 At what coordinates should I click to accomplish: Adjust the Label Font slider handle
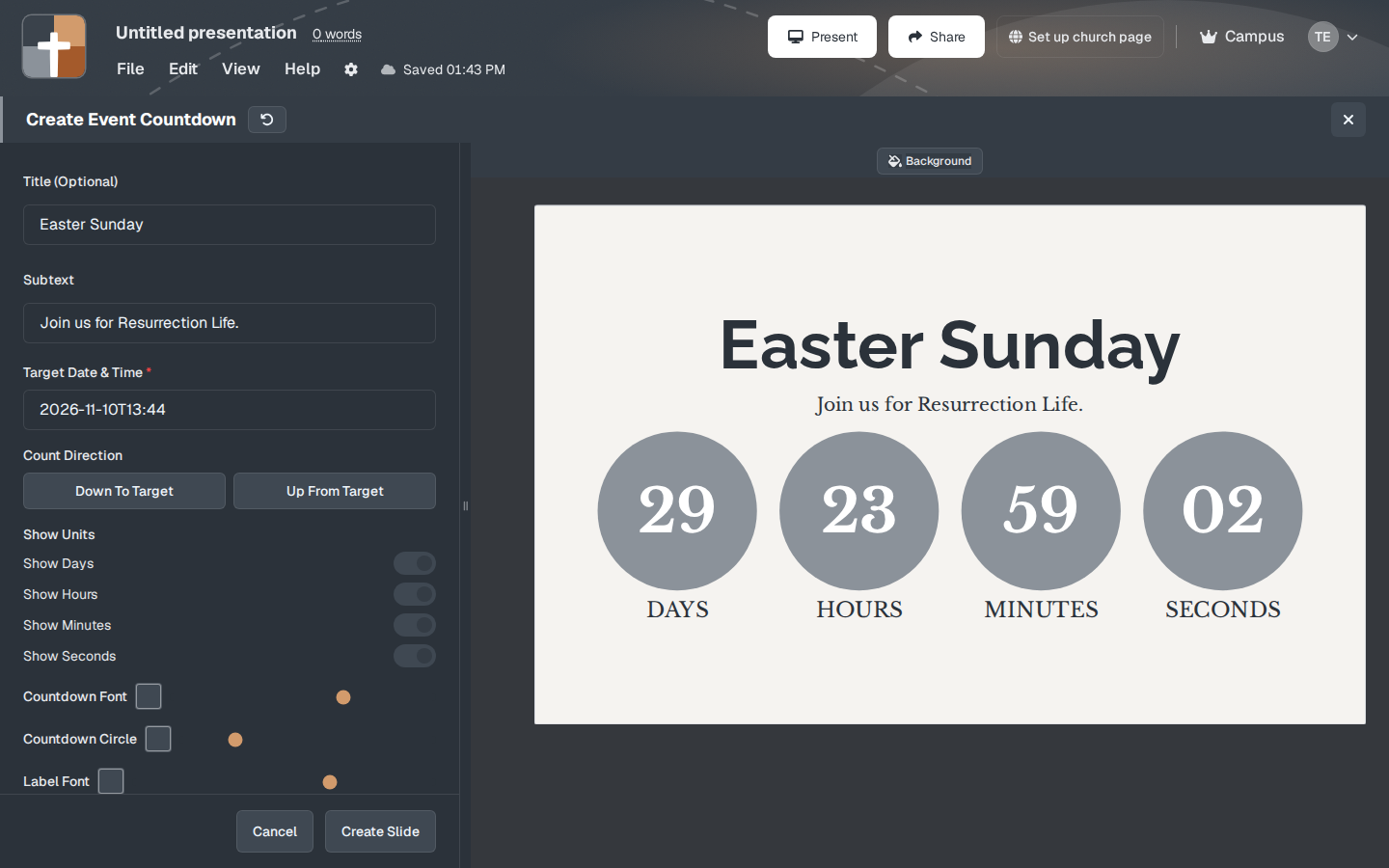coord(330,782)
